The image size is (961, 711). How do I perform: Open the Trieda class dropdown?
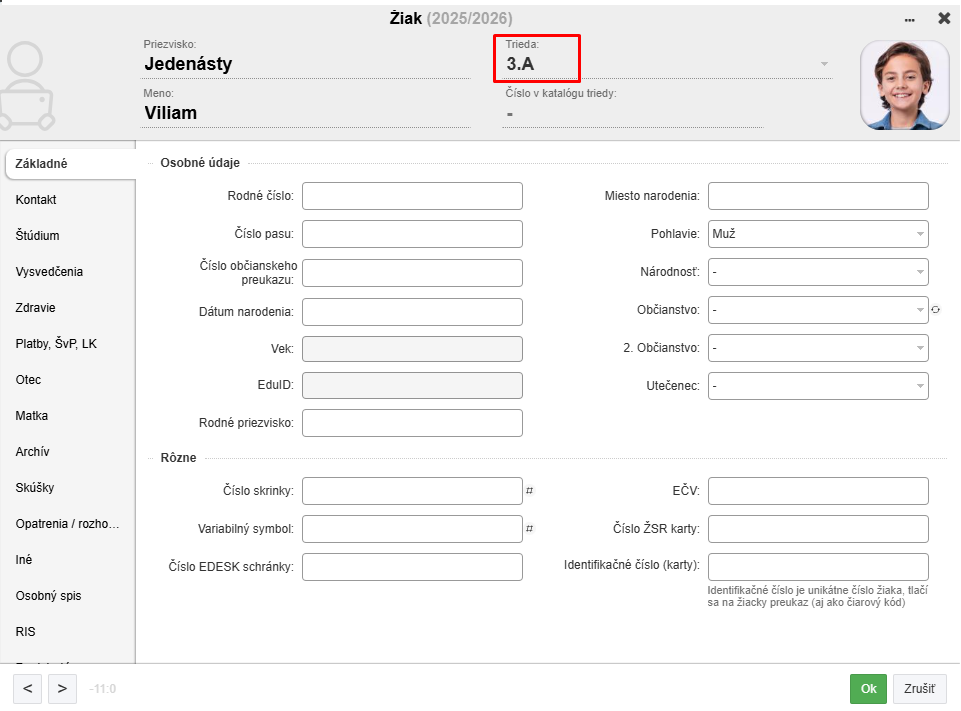[x=824, y=64]
